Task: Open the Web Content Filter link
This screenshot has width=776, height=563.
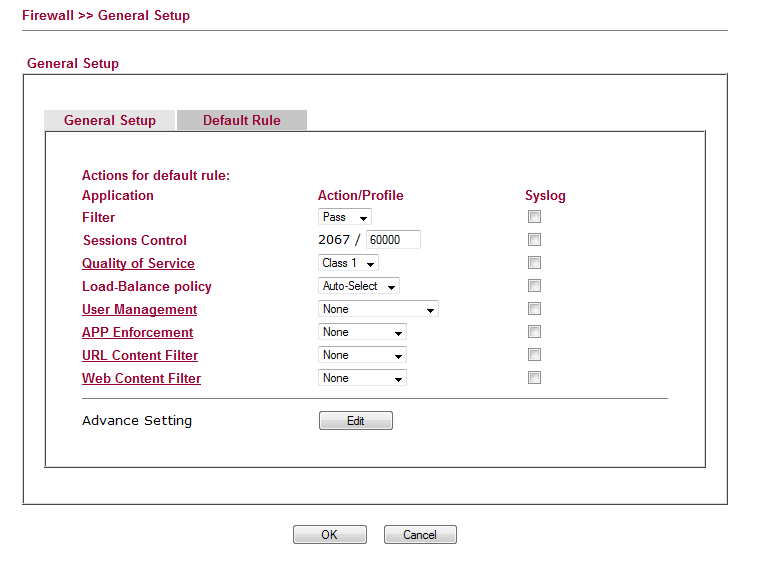Action: click(x=141, y=378)
